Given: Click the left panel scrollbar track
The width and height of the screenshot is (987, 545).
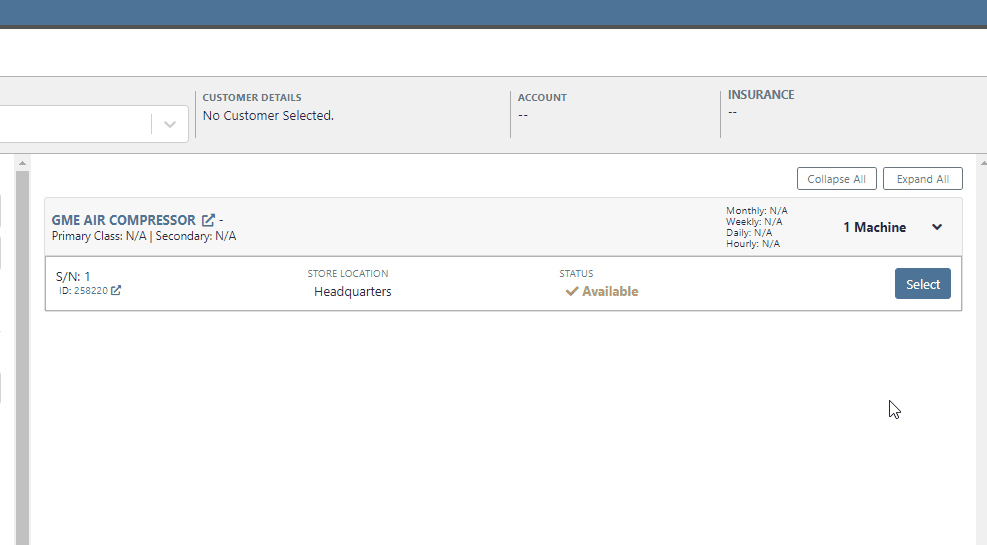Looking at the screenshot, I should pyautogui.click(x=23, y=356).
